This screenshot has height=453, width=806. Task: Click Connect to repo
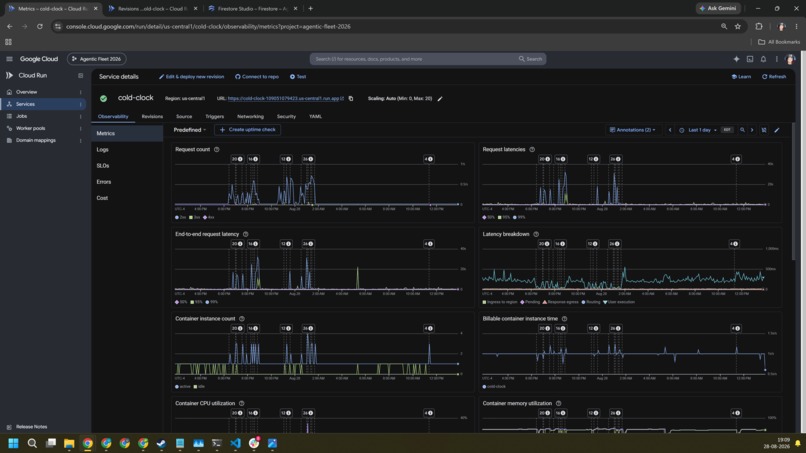(257, 77)
